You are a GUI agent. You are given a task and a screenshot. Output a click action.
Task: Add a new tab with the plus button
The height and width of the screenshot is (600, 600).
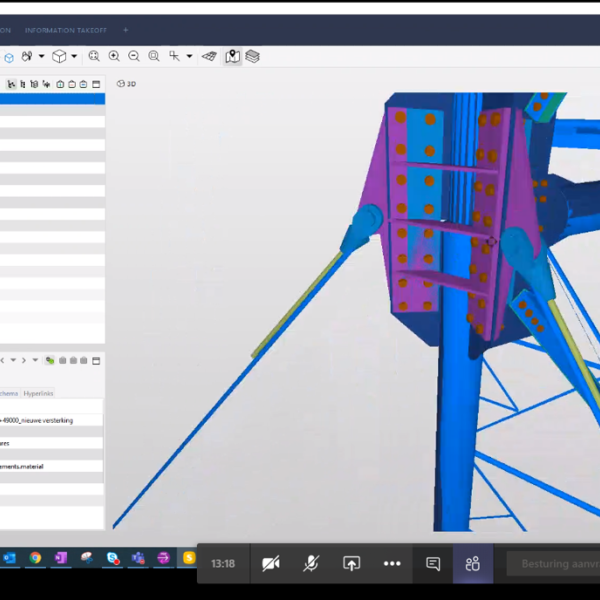point(126,30)
